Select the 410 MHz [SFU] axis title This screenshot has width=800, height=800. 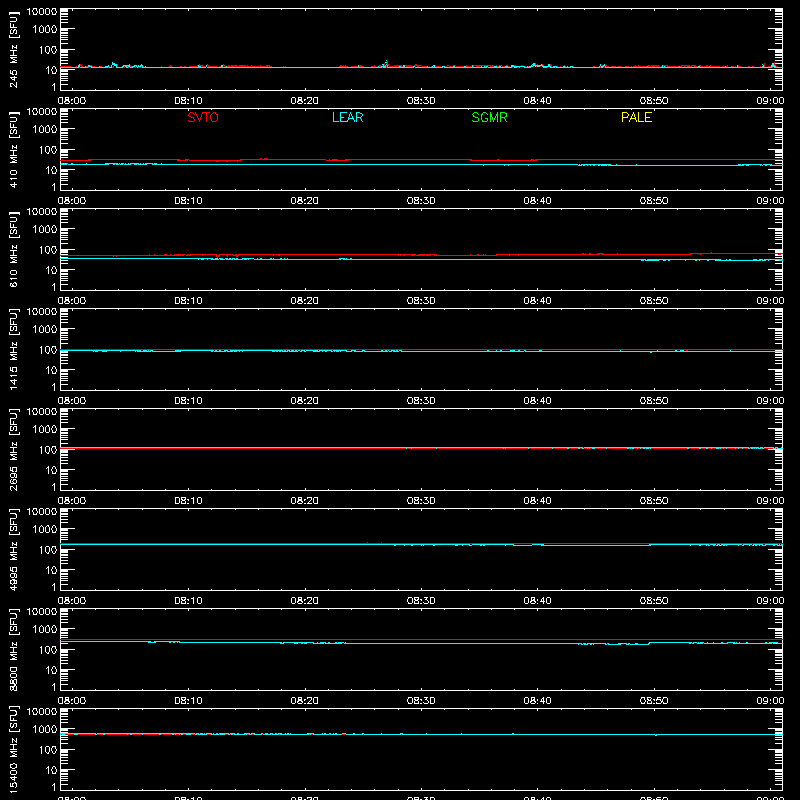pyautogui.click(x=13, y=149)
